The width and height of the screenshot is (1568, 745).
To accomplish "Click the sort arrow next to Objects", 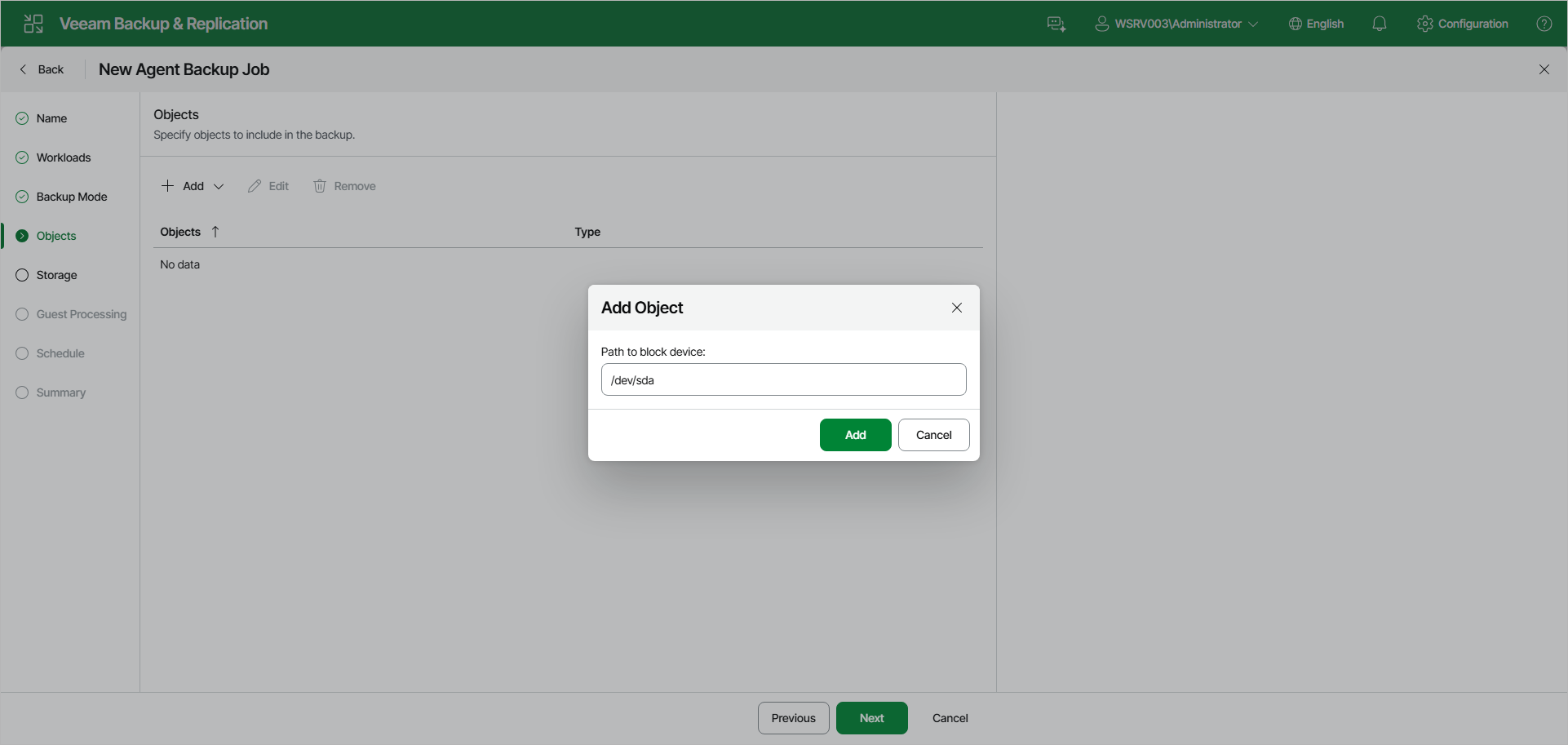I will [x=215, y=232].
